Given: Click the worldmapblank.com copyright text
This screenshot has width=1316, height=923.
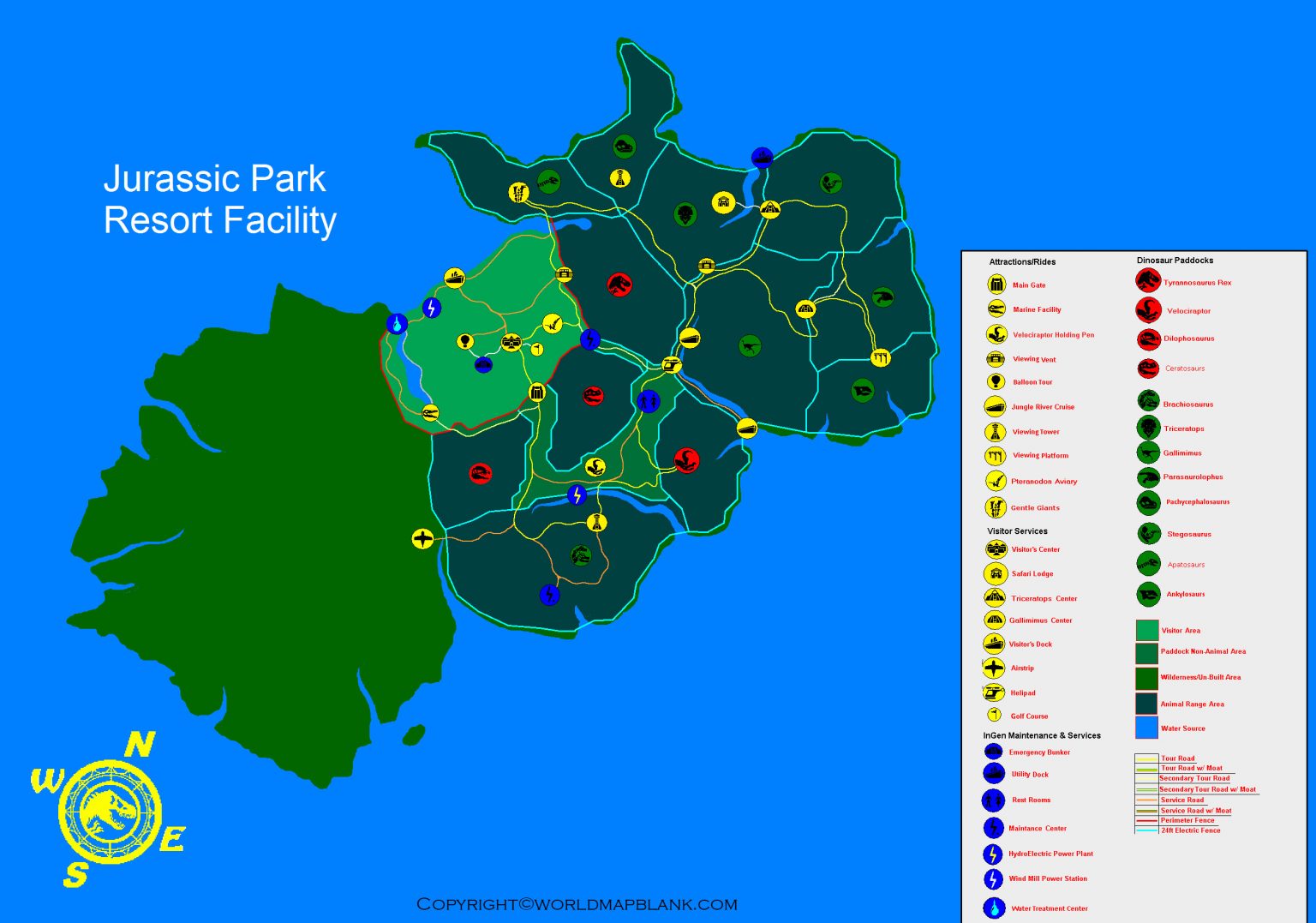Looking at the screenshot, I should point(576,903).
